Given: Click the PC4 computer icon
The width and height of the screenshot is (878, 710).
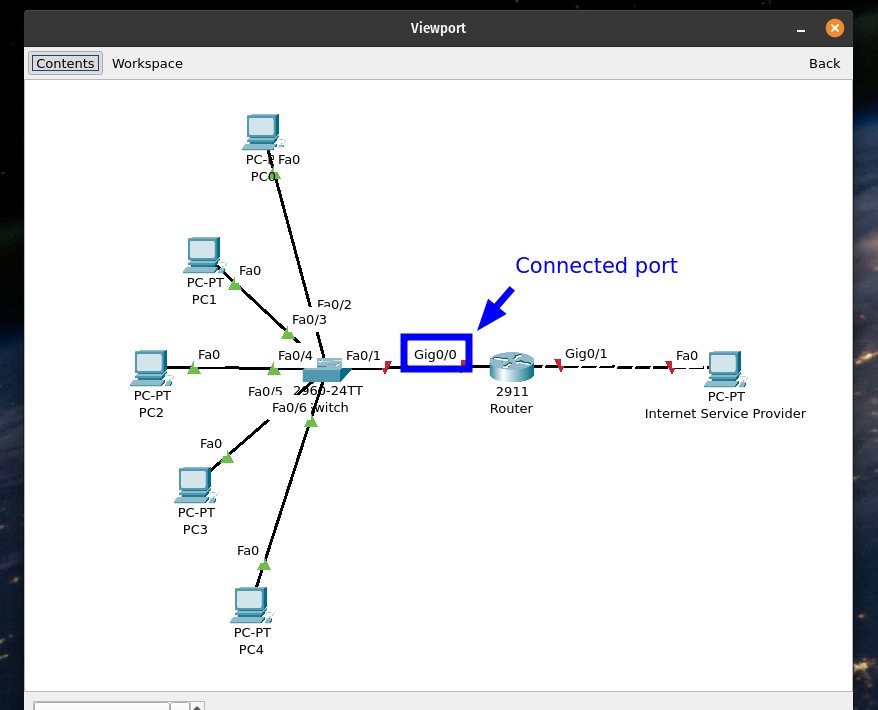Looking at the screenshot, I should click(250, 606).
